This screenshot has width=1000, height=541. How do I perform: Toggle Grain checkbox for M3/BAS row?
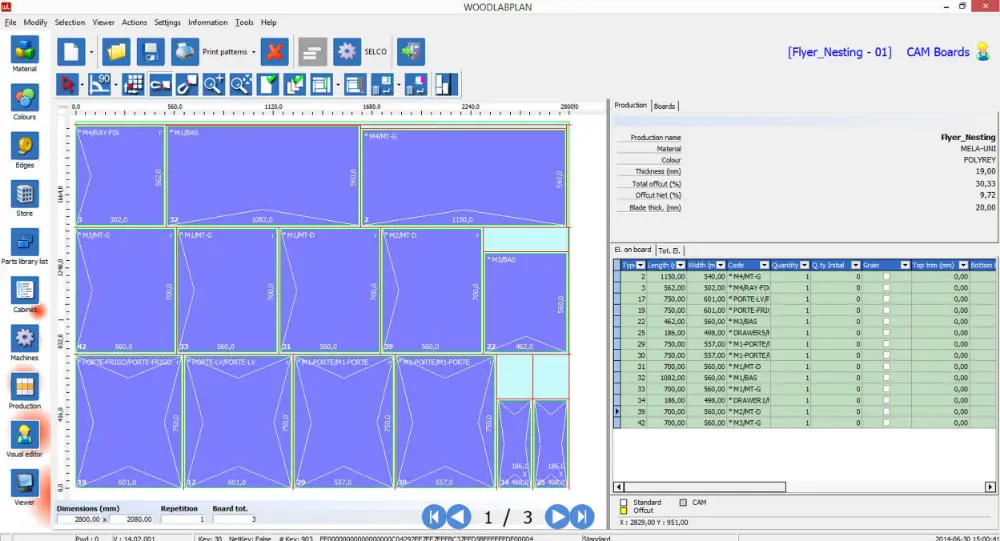pos(885,321)
